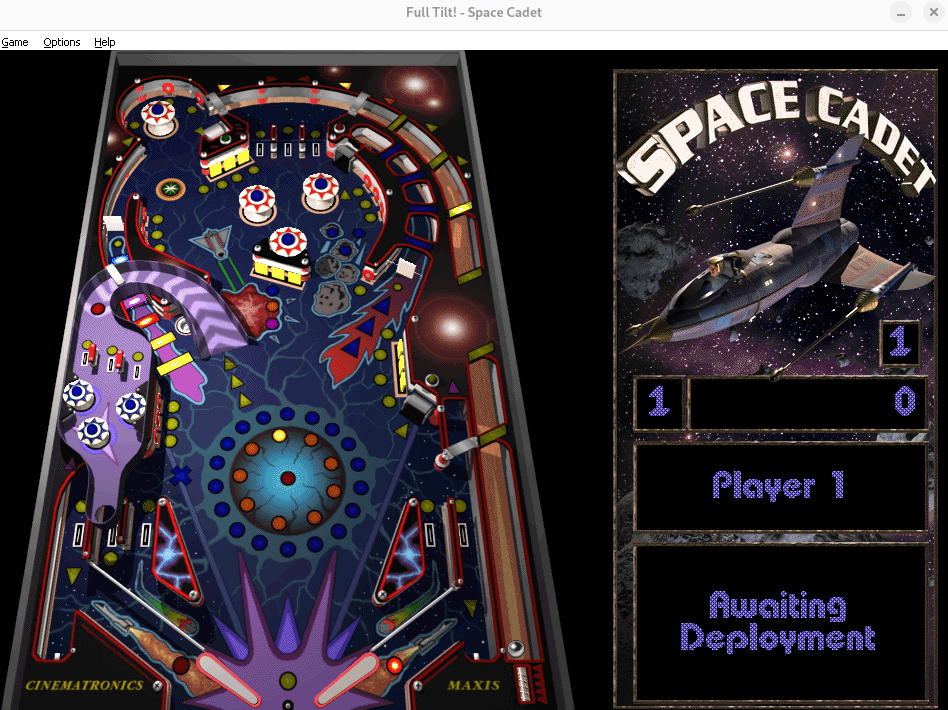Click the dark red center of the blue circle

click(x=288, y=478)
